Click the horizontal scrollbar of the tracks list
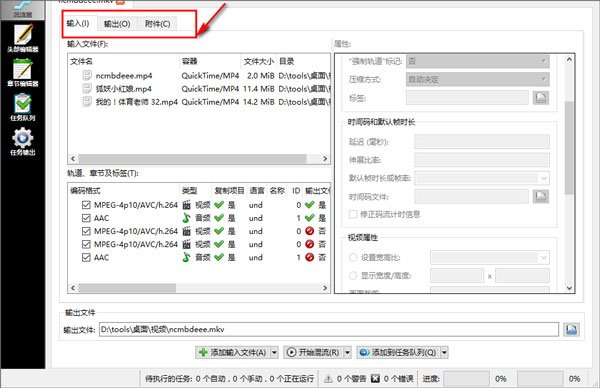 [127, 288]
